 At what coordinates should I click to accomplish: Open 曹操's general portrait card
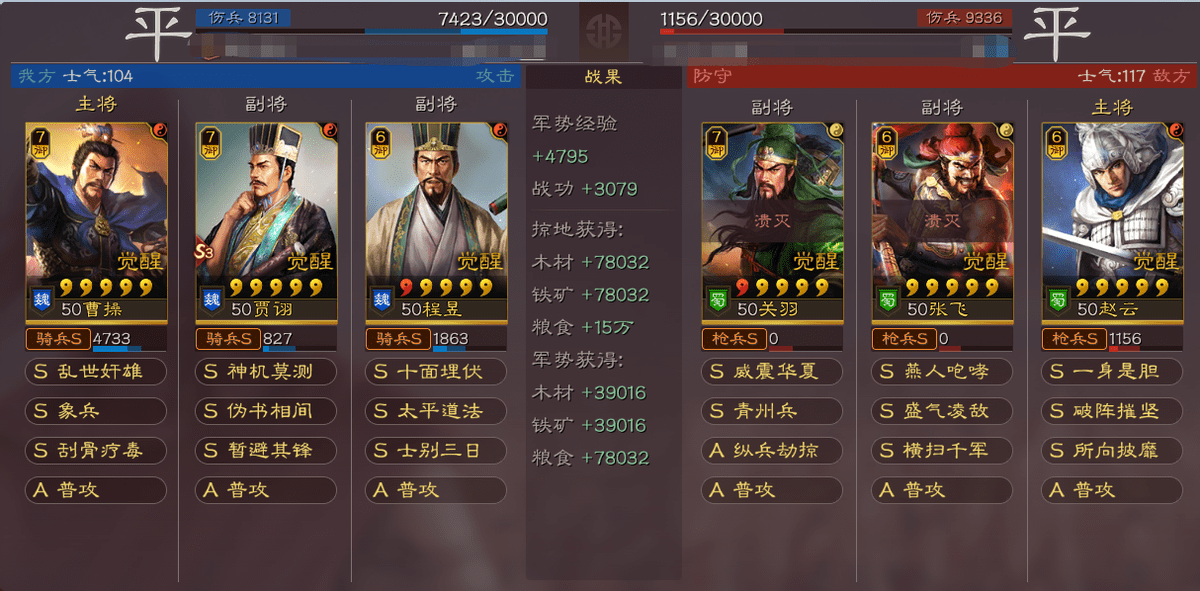pos(96,218)
